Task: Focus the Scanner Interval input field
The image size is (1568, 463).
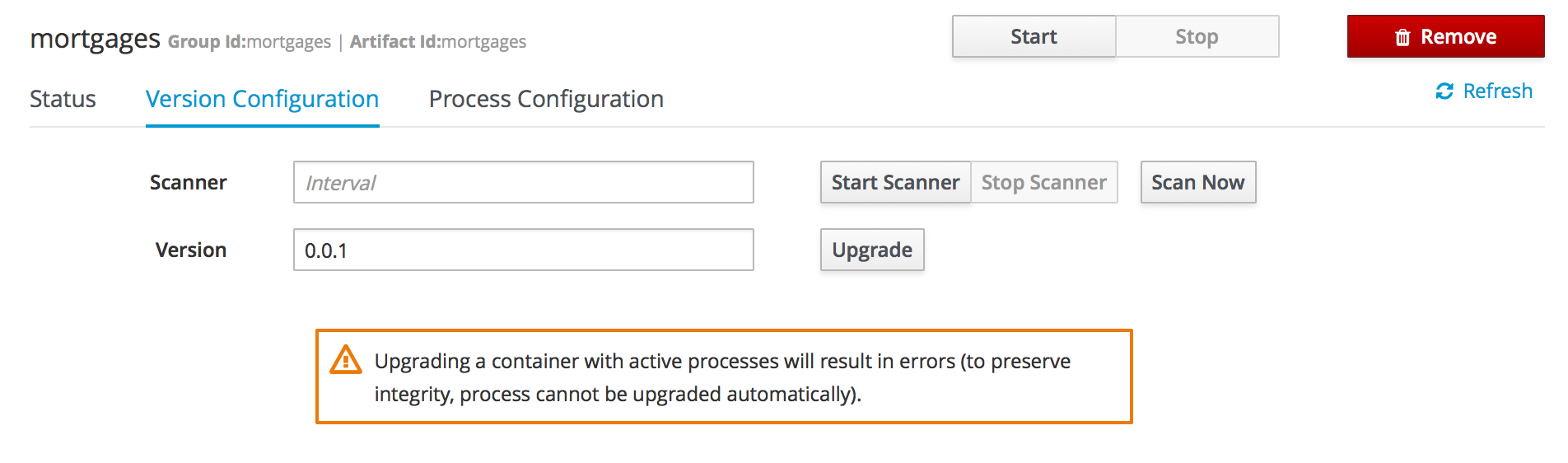Action: (523, 182)
